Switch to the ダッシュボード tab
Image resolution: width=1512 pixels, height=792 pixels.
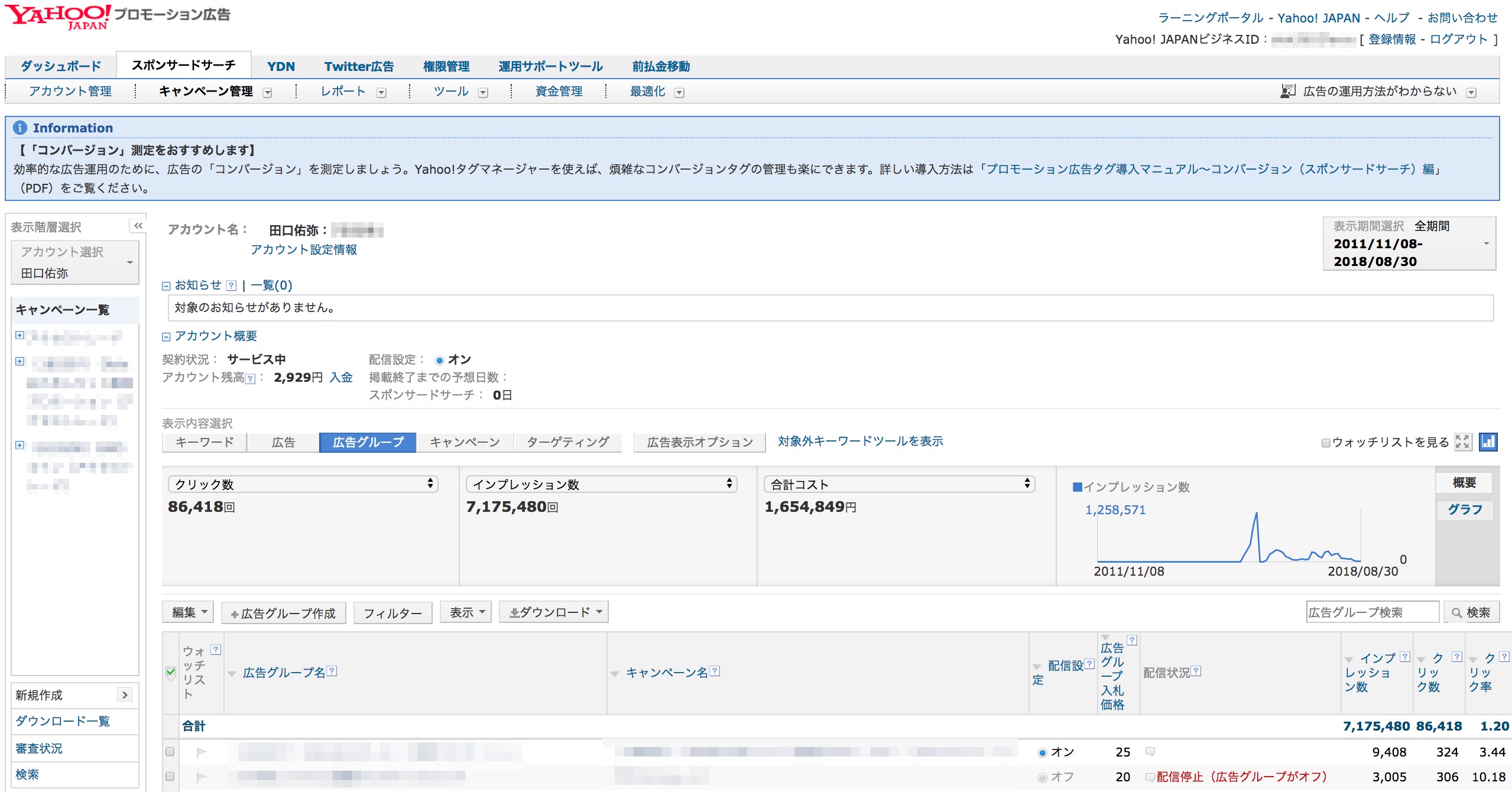tap(60, 66)
